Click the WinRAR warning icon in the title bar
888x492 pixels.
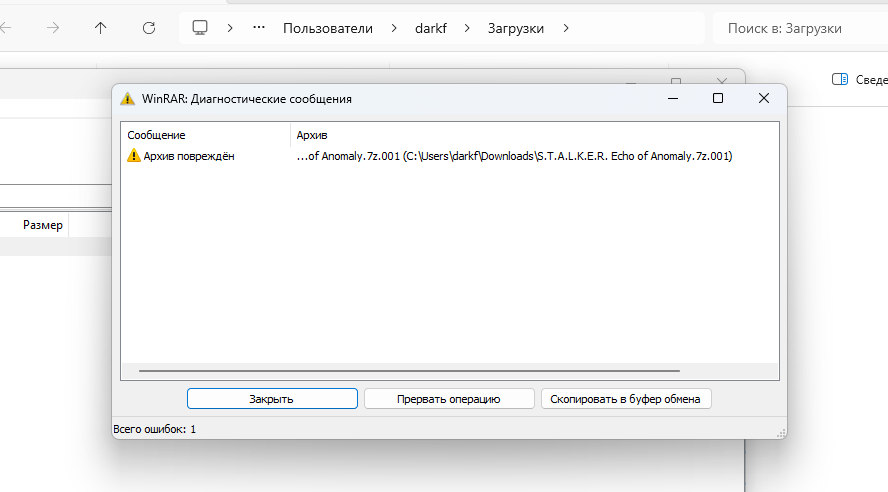[x=128, y=99]
